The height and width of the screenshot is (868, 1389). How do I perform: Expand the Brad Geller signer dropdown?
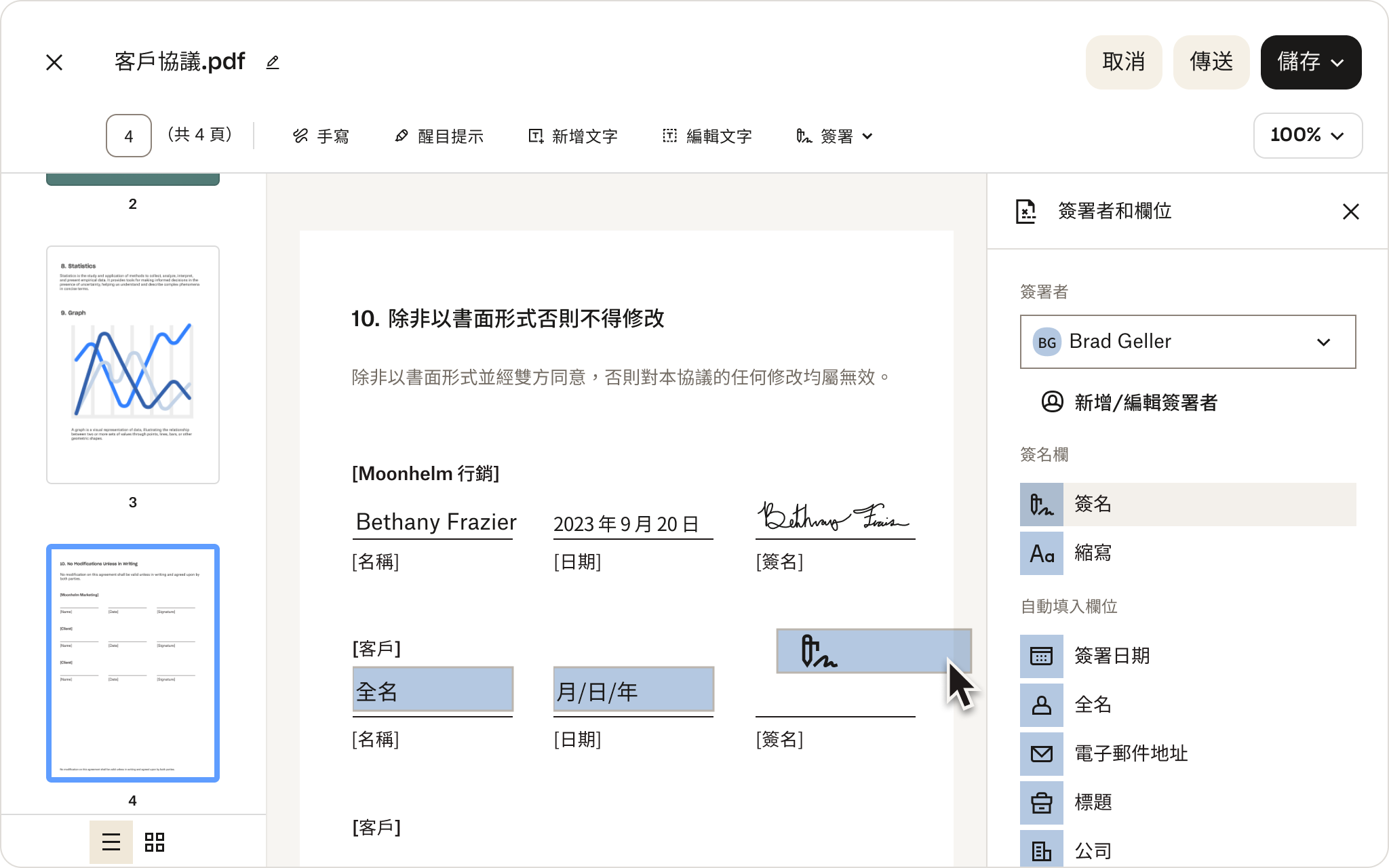click(1188, 342)
